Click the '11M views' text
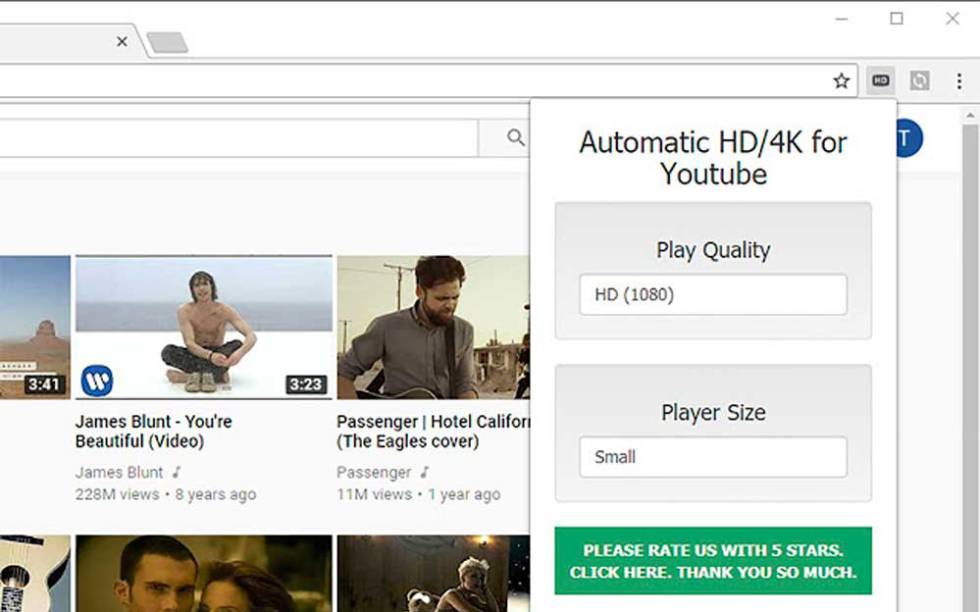Screen dimensions: 980x612 [374, 494]
